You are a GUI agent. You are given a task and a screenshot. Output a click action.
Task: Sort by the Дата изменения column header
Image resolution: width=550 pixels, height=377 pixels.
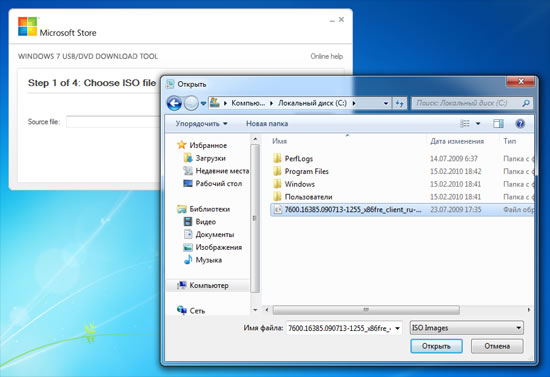coord(457,141)
